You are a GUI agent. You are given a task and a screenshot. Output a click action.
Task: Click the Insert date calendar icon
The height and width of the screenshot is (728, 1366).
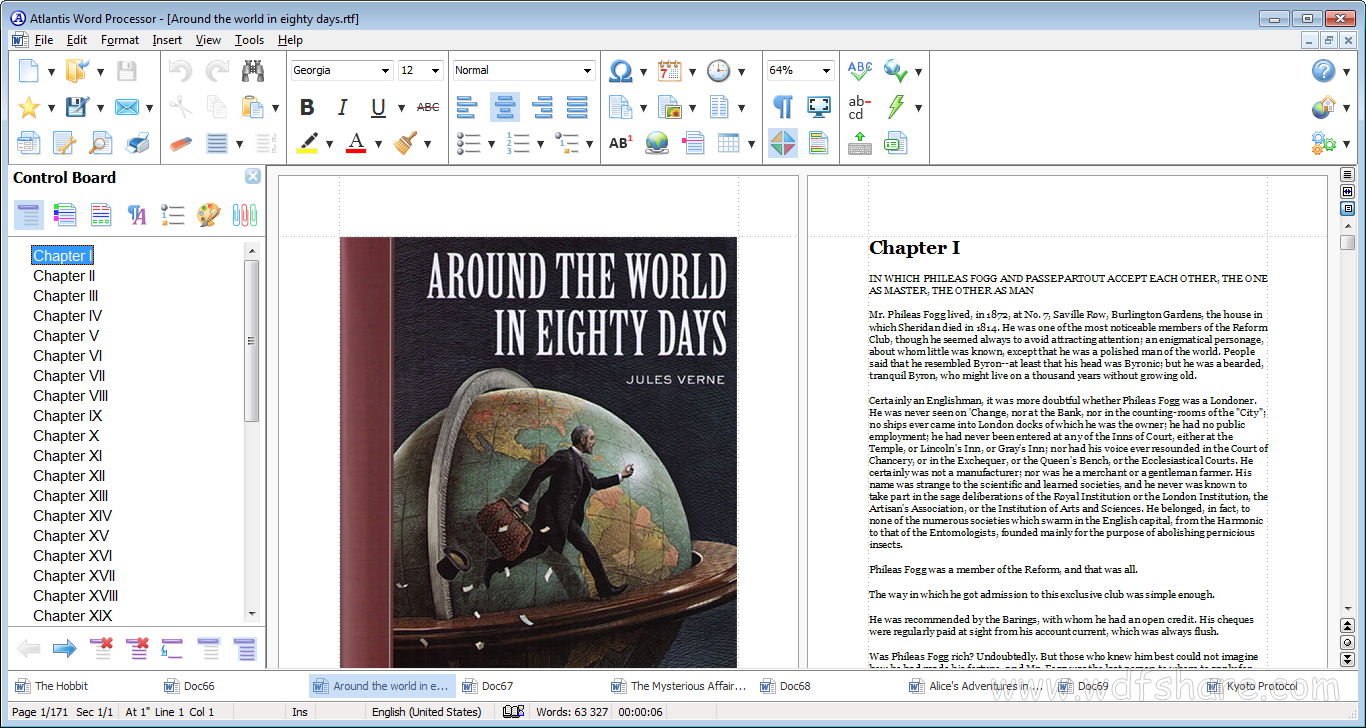pos(669,71)
